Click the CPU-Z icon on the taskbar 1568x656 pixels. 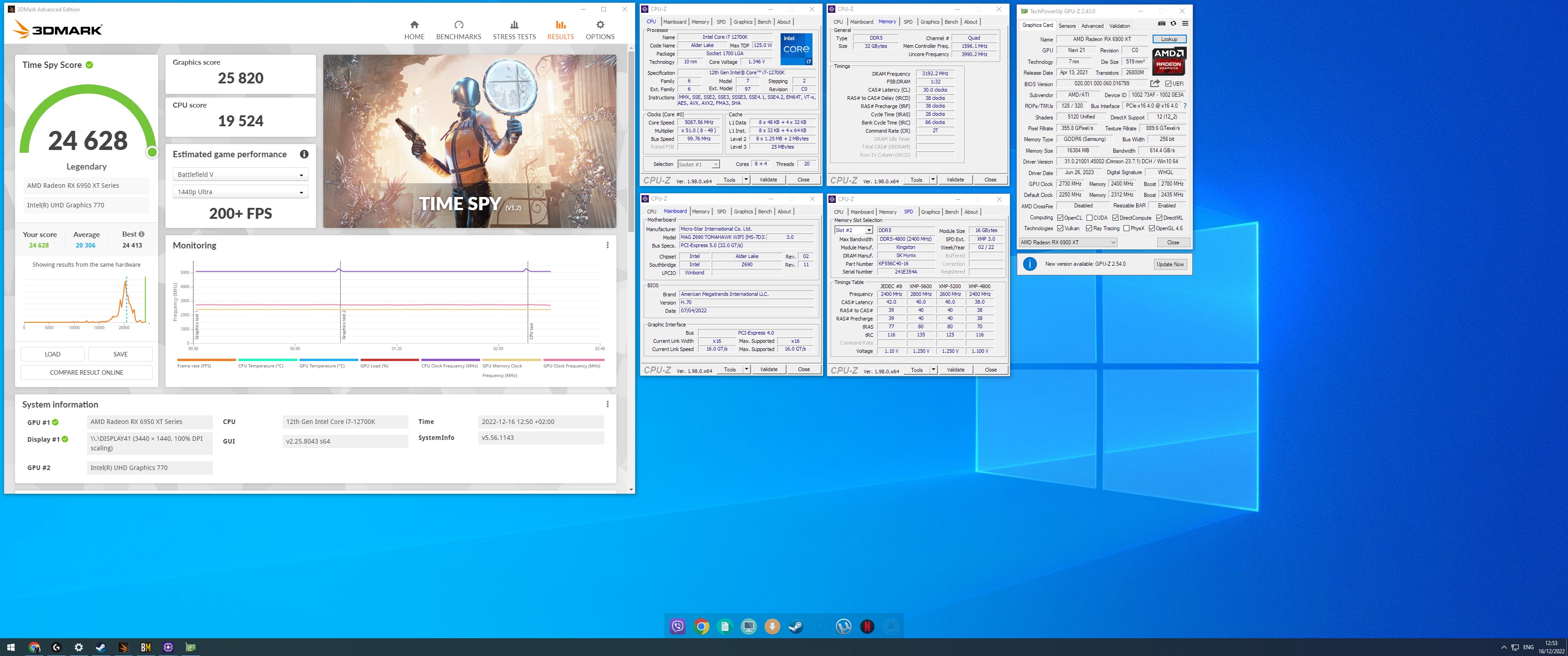(168, 647)
